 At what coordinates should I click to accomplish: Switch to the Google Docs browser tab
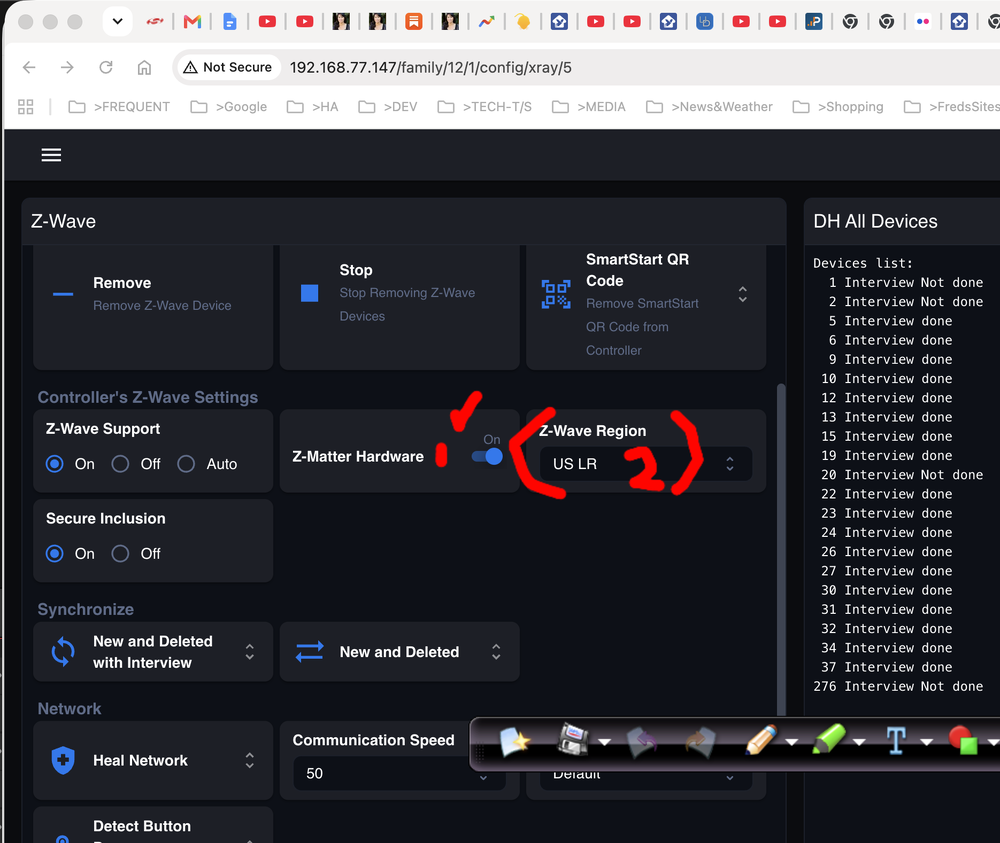click(230, 22)
